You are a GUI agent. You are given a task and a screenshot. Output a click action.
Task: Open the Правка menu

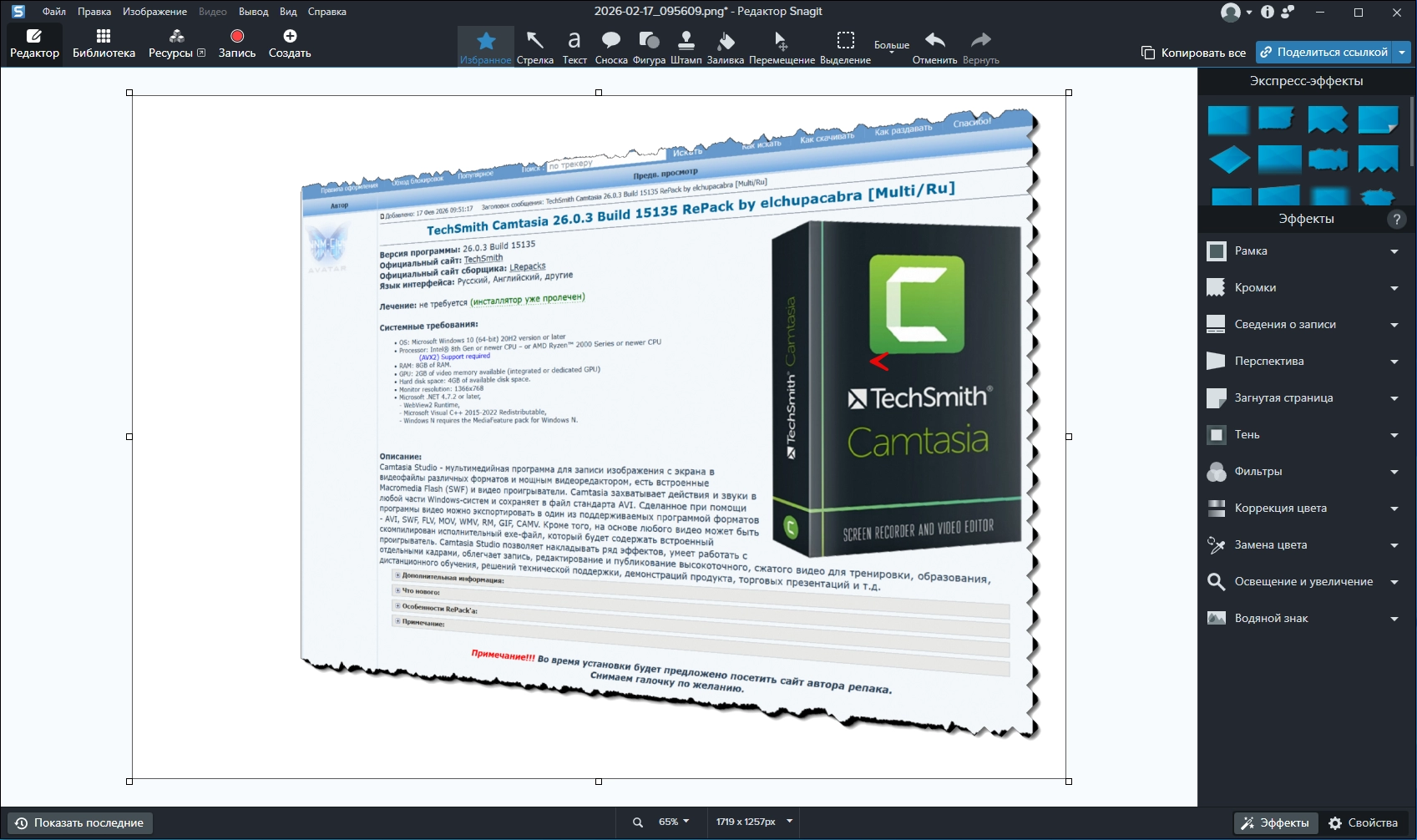click(x=94, y=12)
